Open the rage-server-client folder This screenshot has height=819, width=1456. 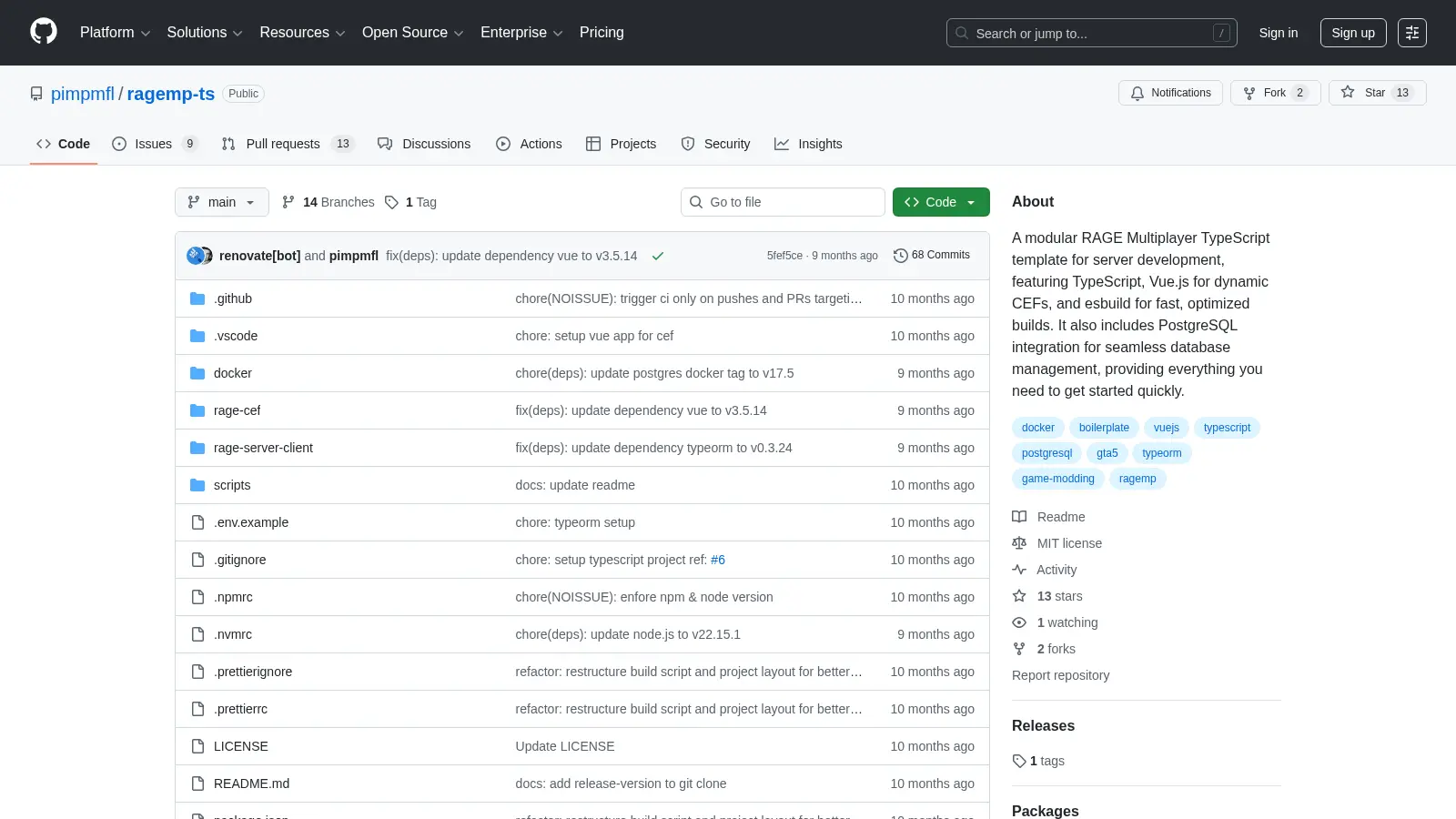tap(263, 448)
